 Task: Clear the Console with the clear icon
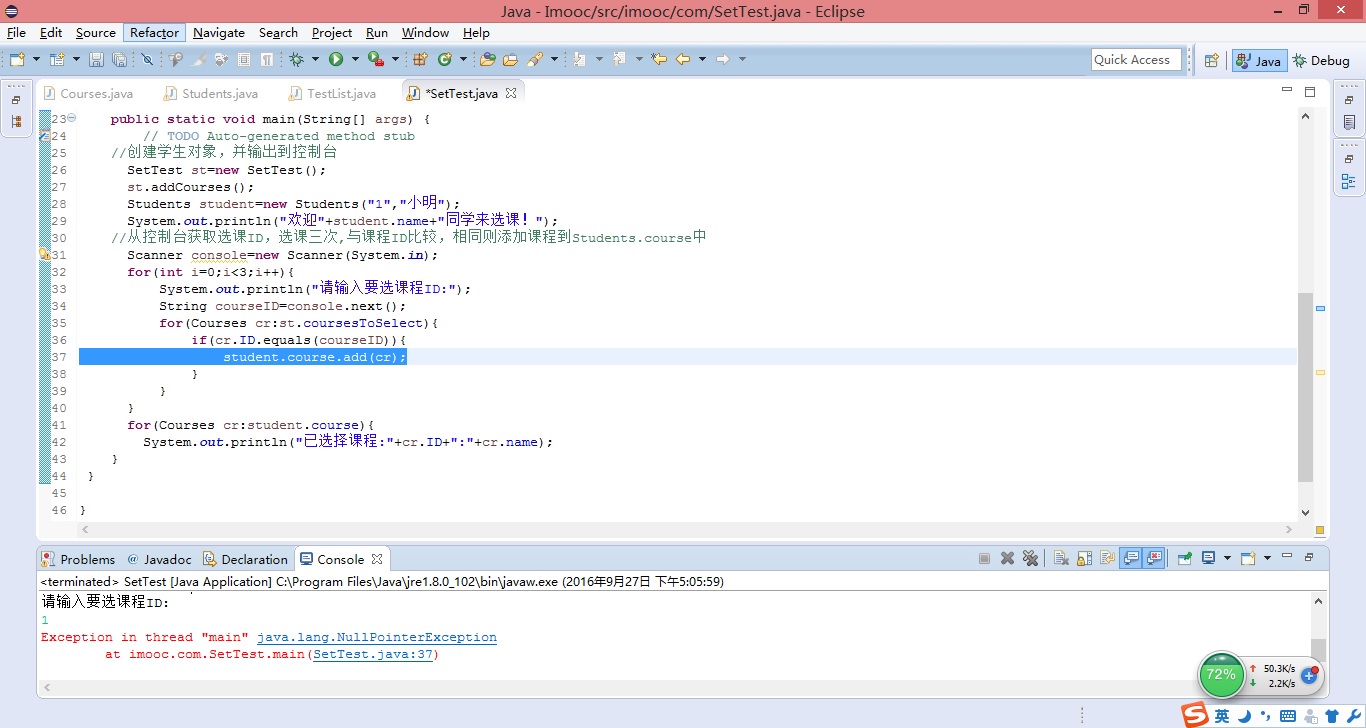coord(1062,558)
